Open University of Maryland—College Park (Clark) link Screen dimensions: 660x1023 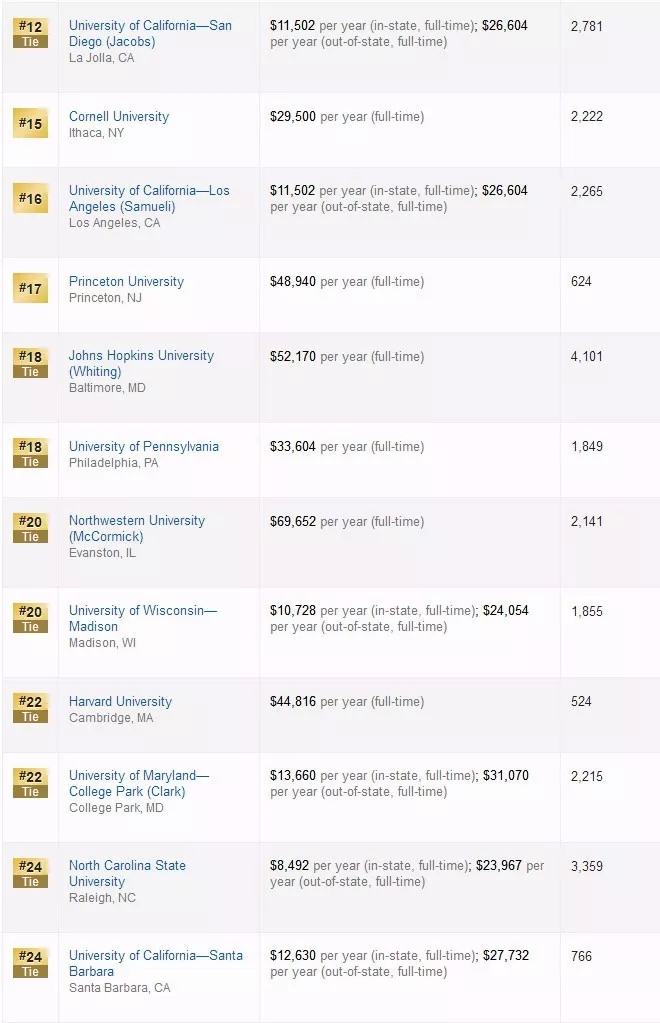[x=138, y=783]
